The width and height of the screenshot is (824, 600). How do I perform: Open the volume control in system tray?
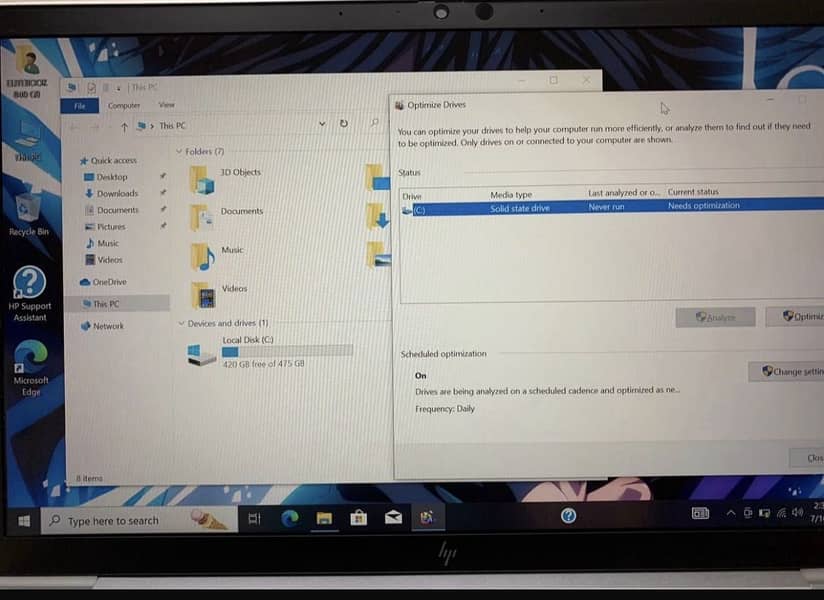point(797,512)
